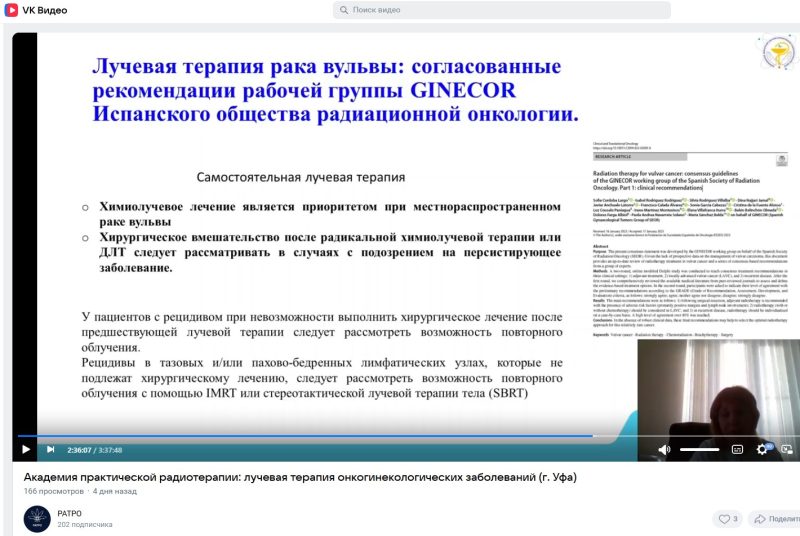This screenshot has height=536, width=800.
Task: Click the VK Видео logo icon
Action: pos(11,10)
